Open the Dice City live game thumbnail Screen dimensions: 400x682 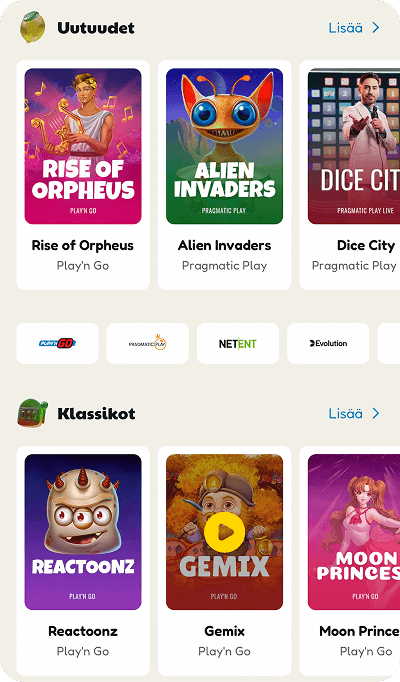pyautogui.click(x=354, y=146)
